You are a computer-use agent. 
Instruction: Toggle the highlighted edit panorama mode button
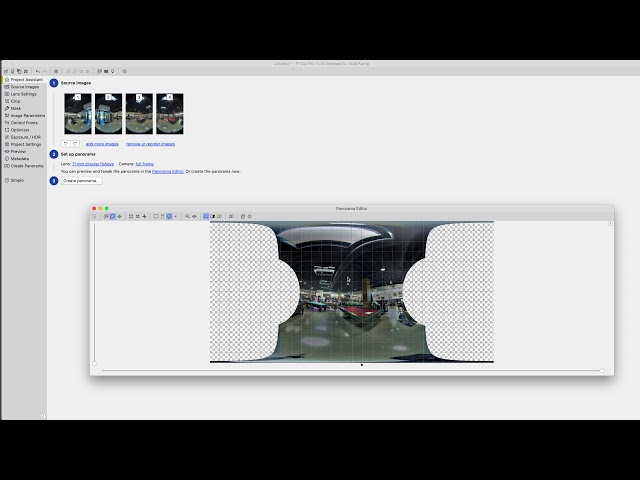(x=113, y=216)
